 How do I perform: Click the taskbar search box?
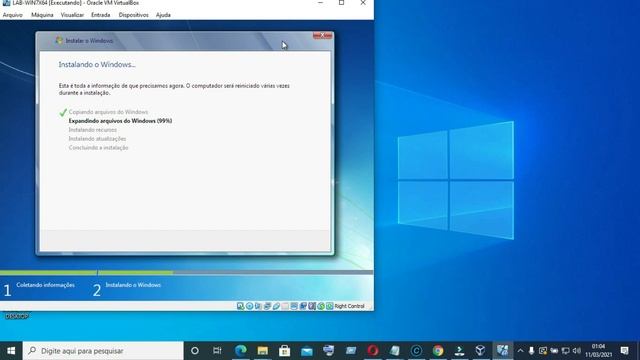pyautogui.click(x=103, y=351)
